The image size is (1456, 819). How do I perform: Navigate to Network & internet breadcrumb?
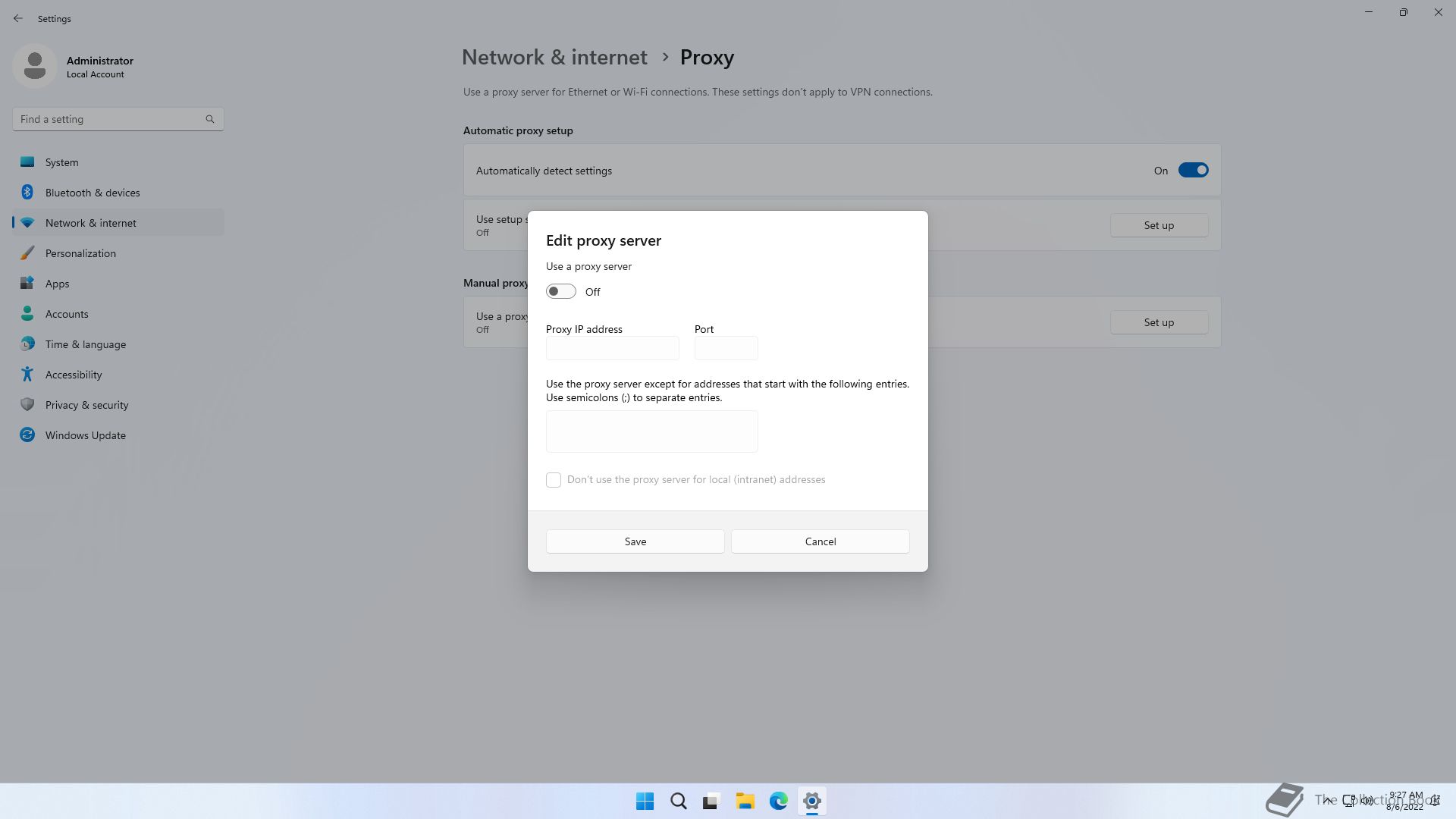click(554, 58)
